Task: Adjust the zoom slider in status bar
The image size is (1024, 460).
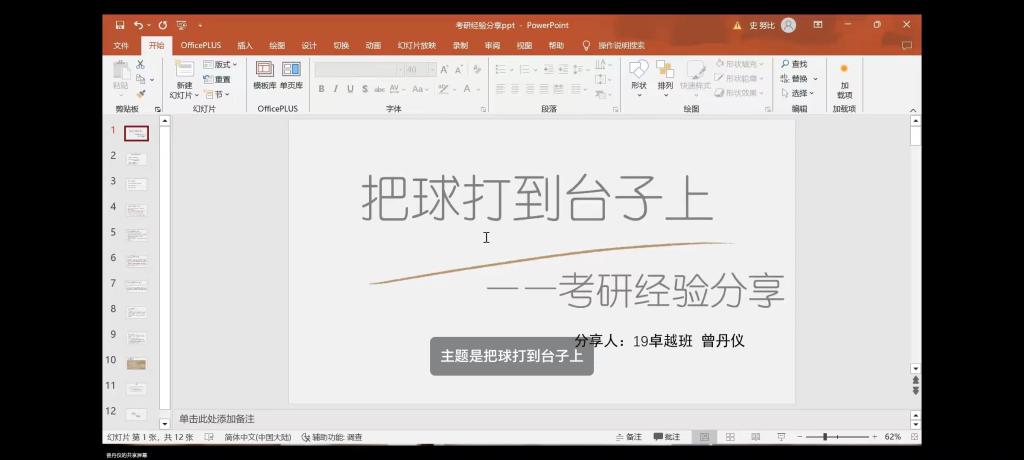Action: pos(837,437)
